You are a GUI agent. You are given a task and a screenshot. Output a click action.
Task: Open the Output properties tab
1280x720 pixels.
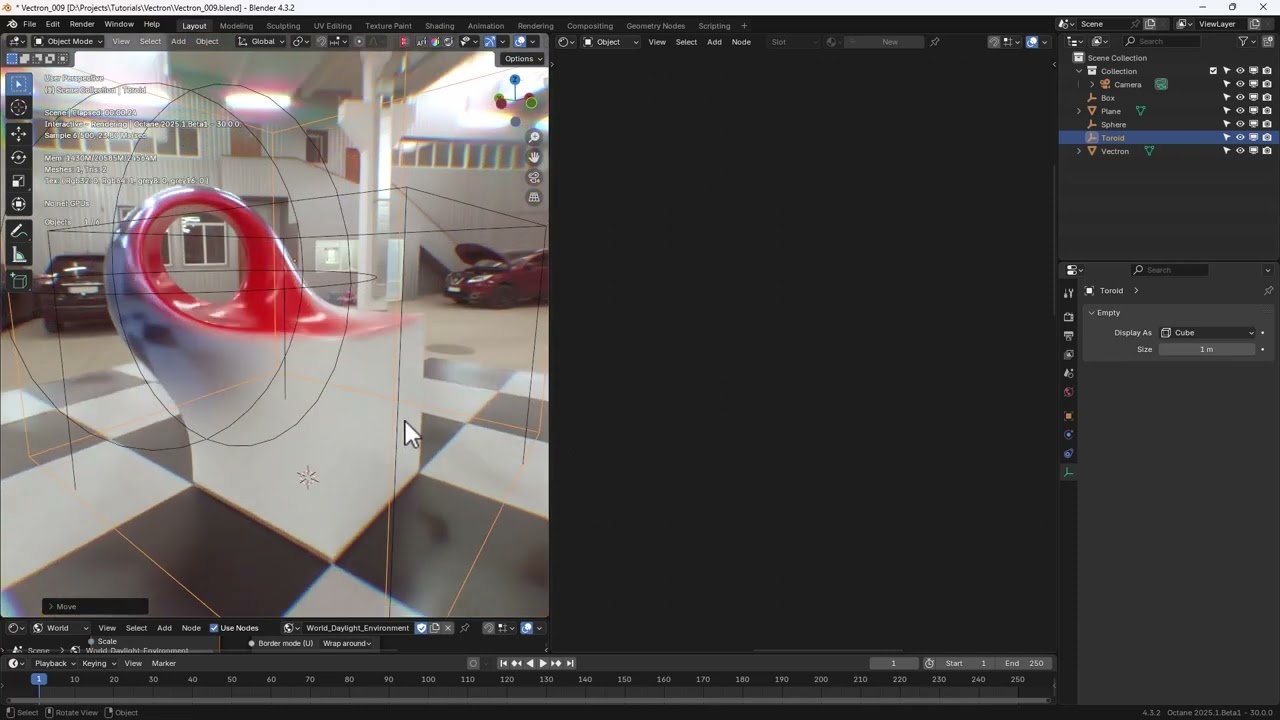(x=1068, y=335)
